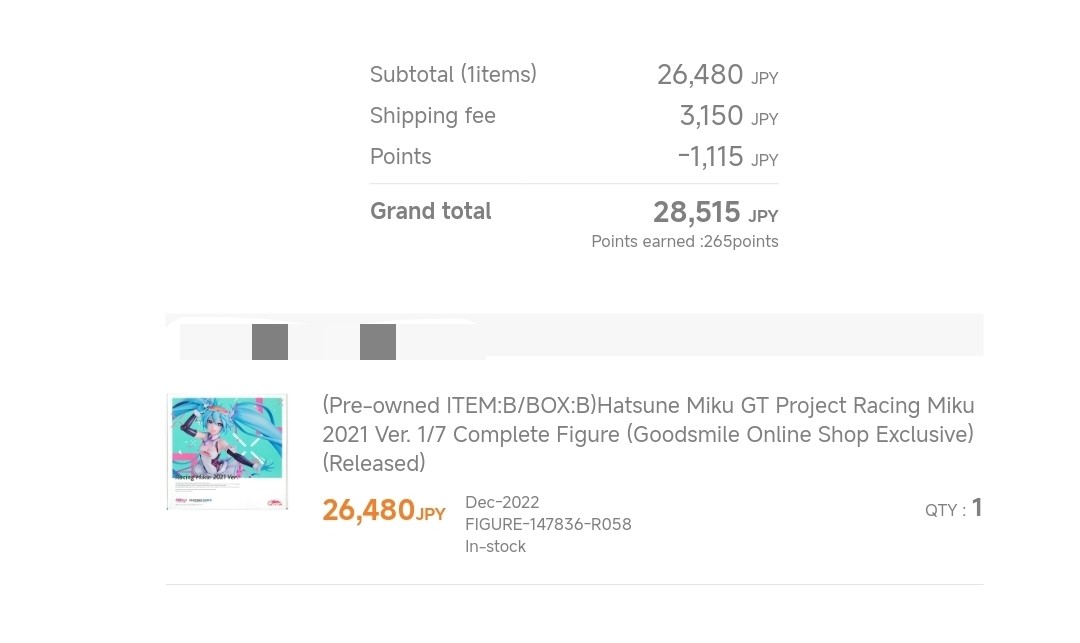Click the Dec-2022 release date text
1080x643 pixels.
pyautogui.click(x=502, y=502)
